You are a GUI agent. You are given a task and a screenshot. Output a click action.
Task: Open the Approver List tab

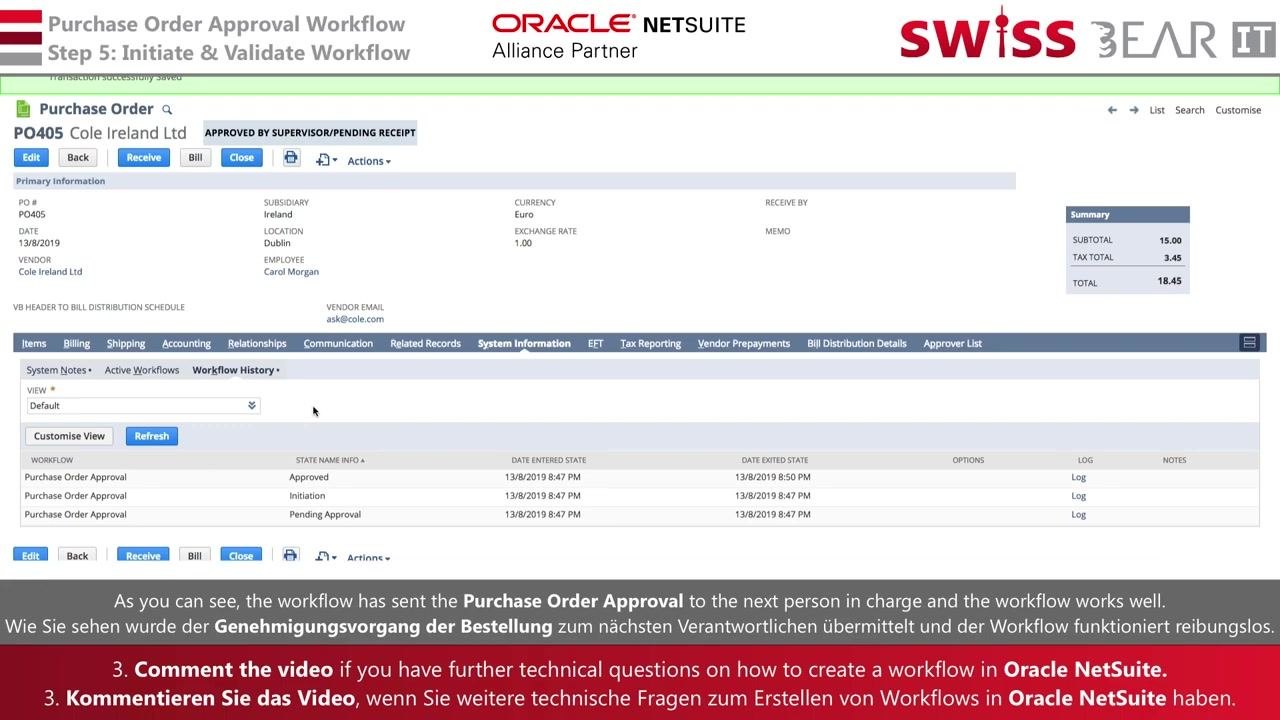click(953, 343)
